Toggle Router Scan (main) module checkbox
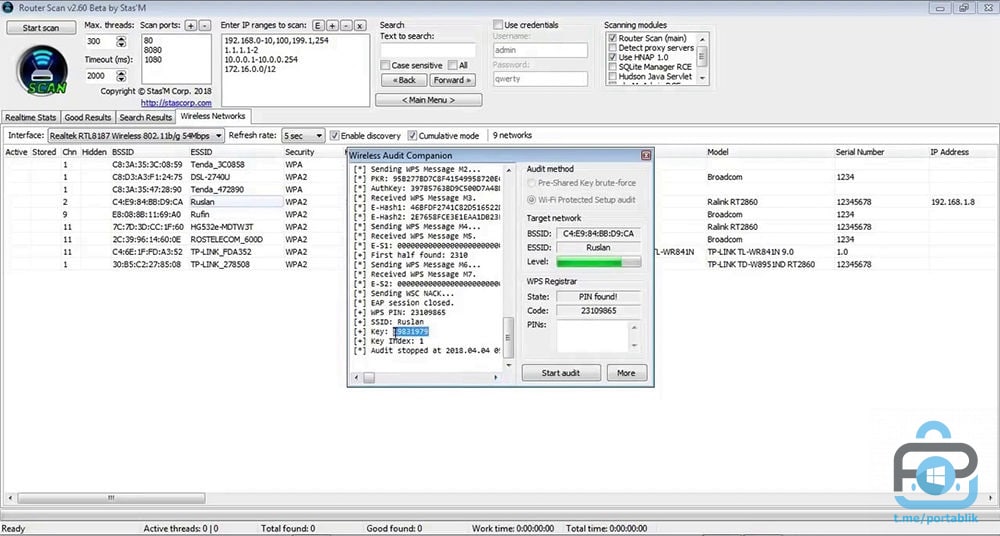This screenshot has width=1000, height=536. tap(613, 38)
